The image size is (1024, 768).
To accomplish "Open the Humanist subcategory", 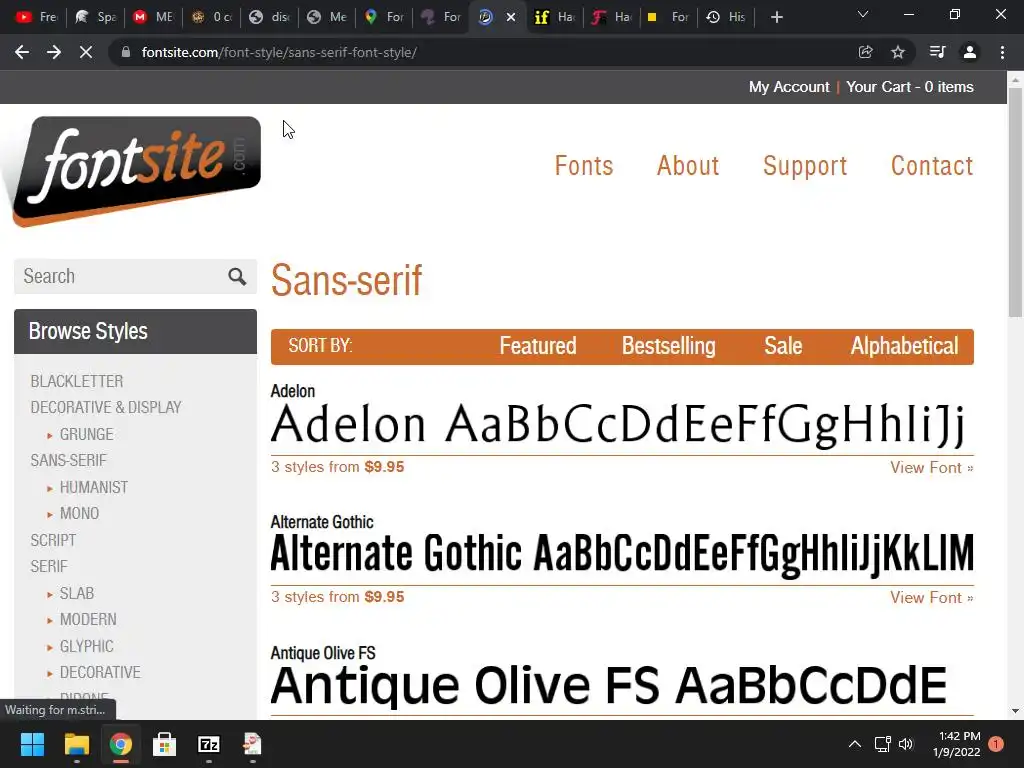I will (x=93, y=487).
